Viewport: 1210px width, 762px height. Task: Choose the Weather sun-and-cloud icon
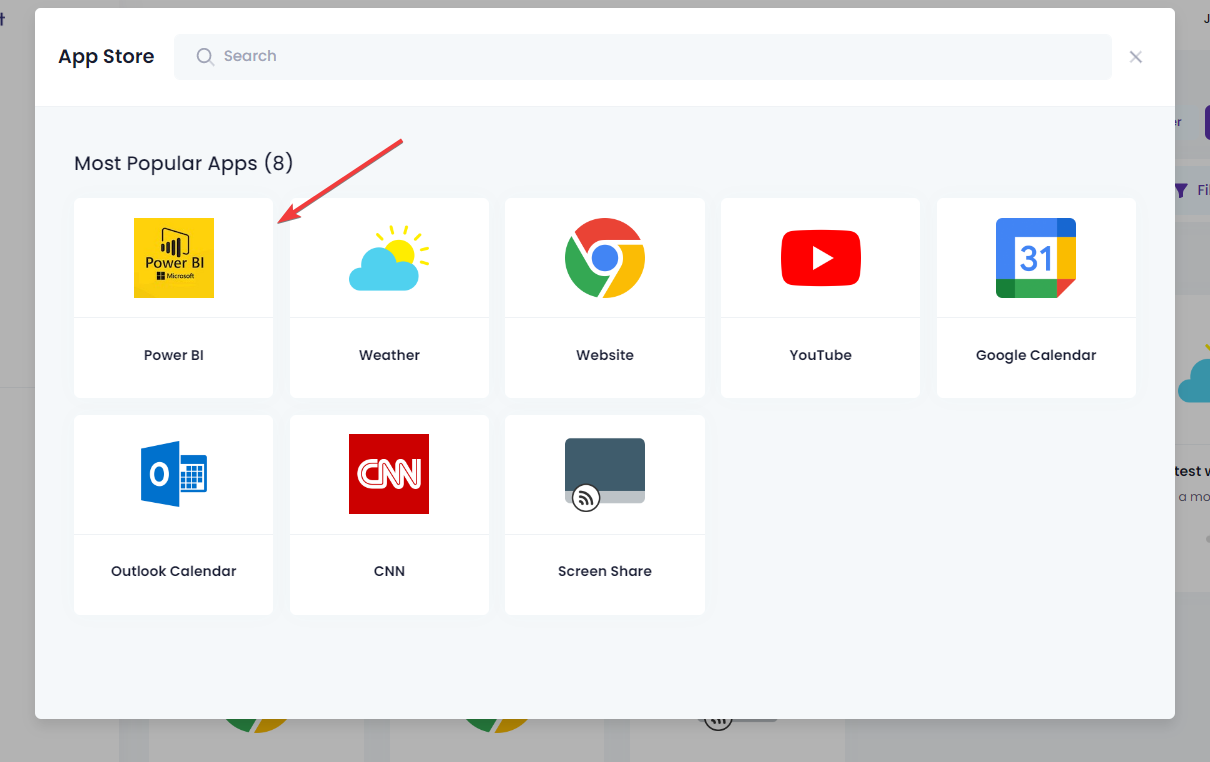[389, 258]
